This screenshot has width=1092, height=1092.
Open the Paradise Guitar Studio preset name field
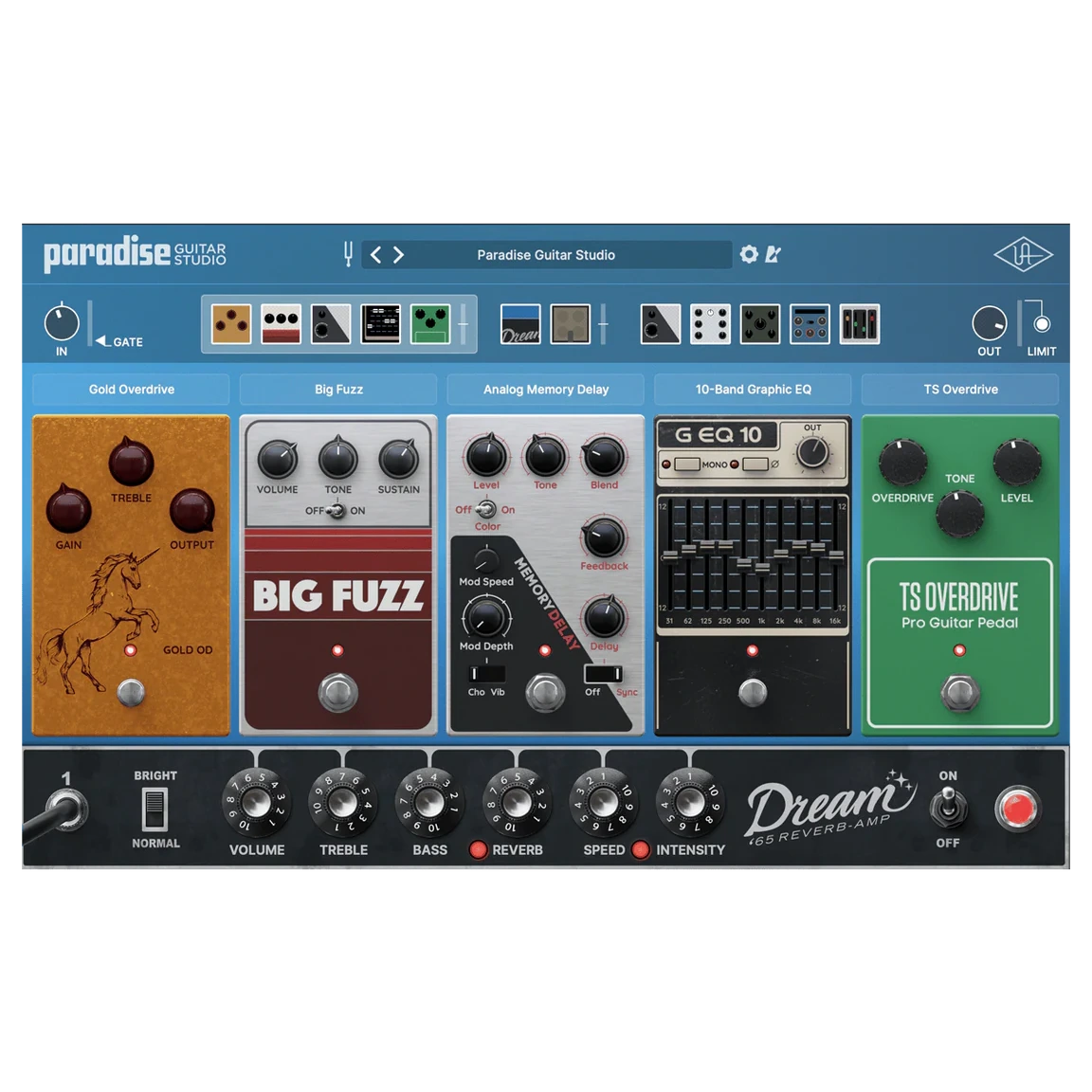tap(546, 255)
